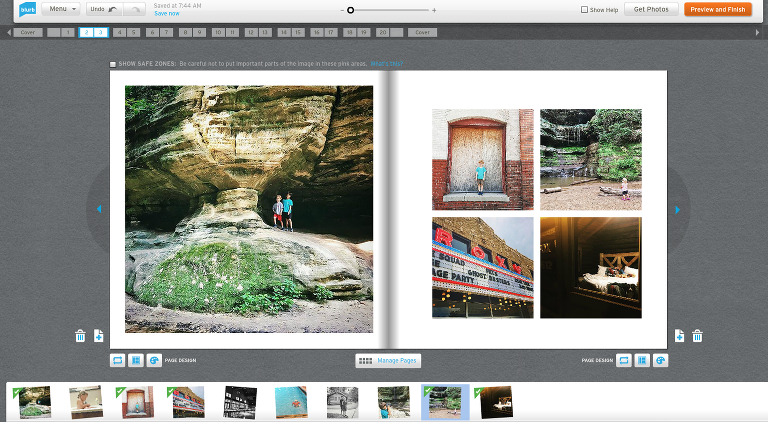Enable the Show Safe Zones checkbox
This screenshot has height=422, width=768.
(x=113, y=64)
